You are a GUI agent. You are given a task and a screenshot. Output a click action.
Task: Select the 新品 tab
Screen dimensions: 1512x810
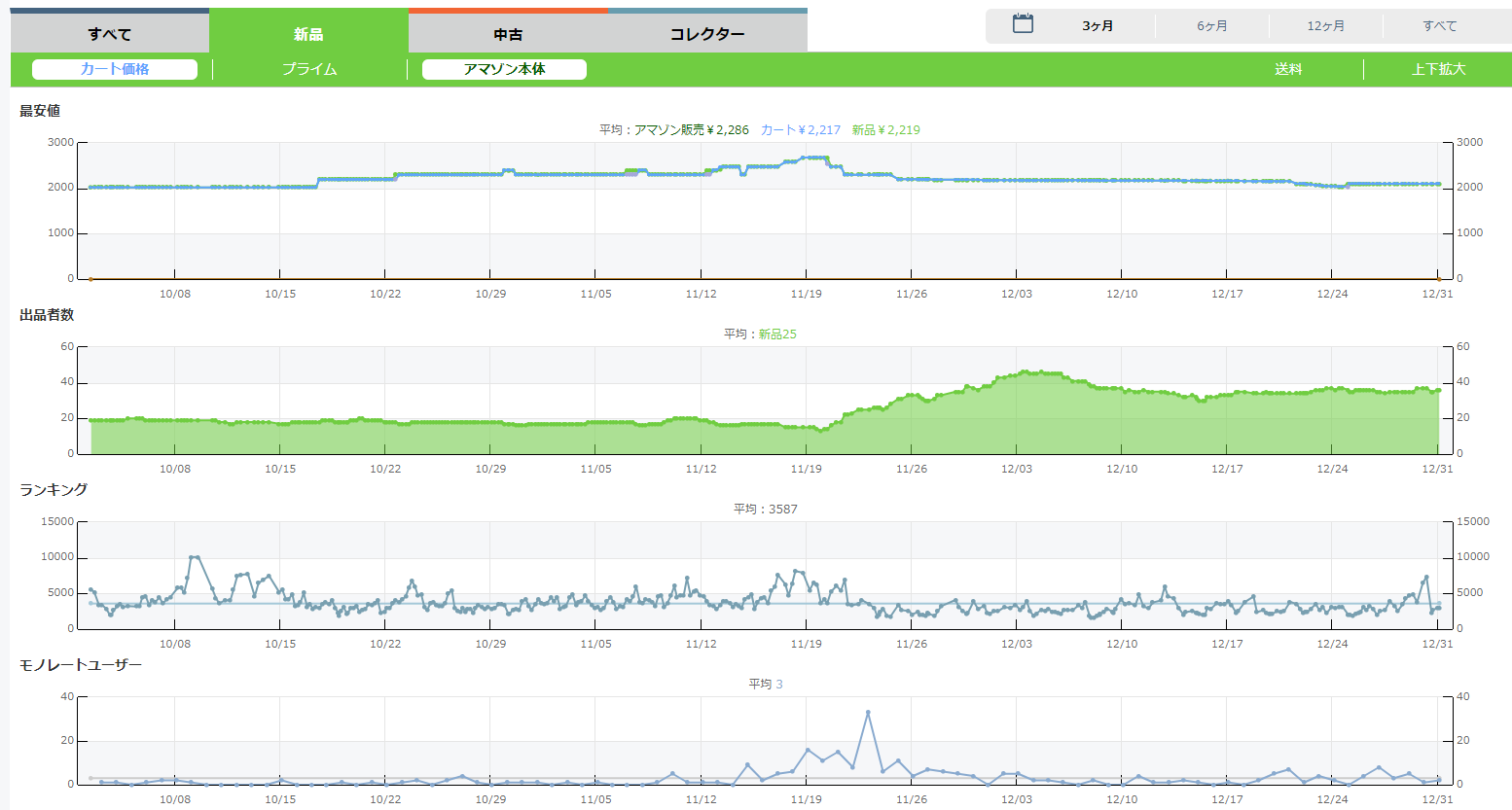click(x=308, y=34)
